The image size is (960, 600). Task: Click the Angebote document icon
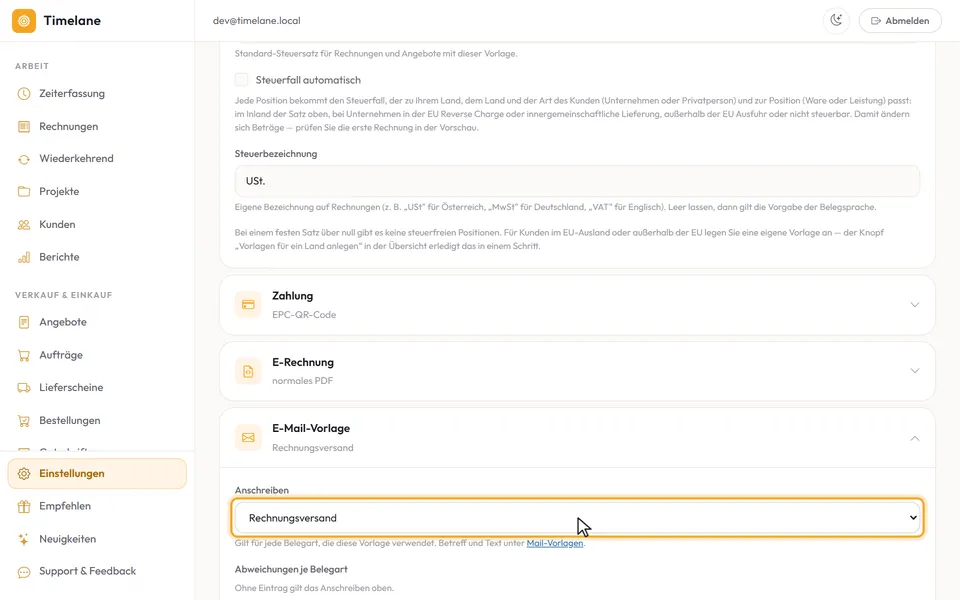24,322
